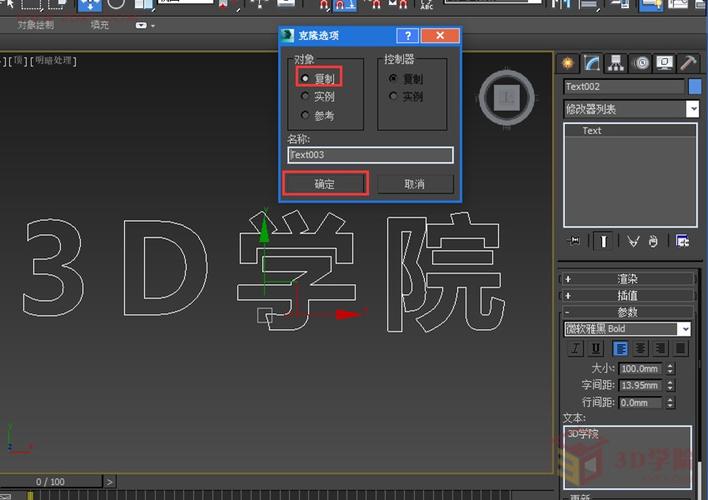
Task: Open the Create panel tab
Action: (570, 63)
